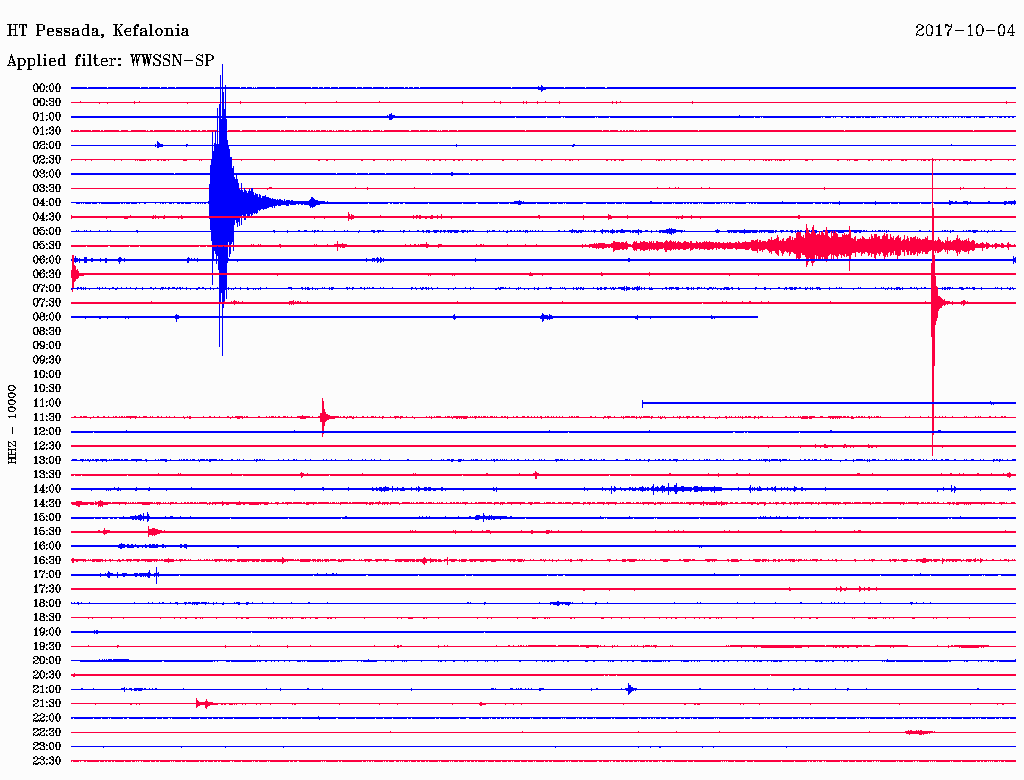Select the 03:00 time label
The width and height of the screenshot is (1024, 780).
(47, 174)
